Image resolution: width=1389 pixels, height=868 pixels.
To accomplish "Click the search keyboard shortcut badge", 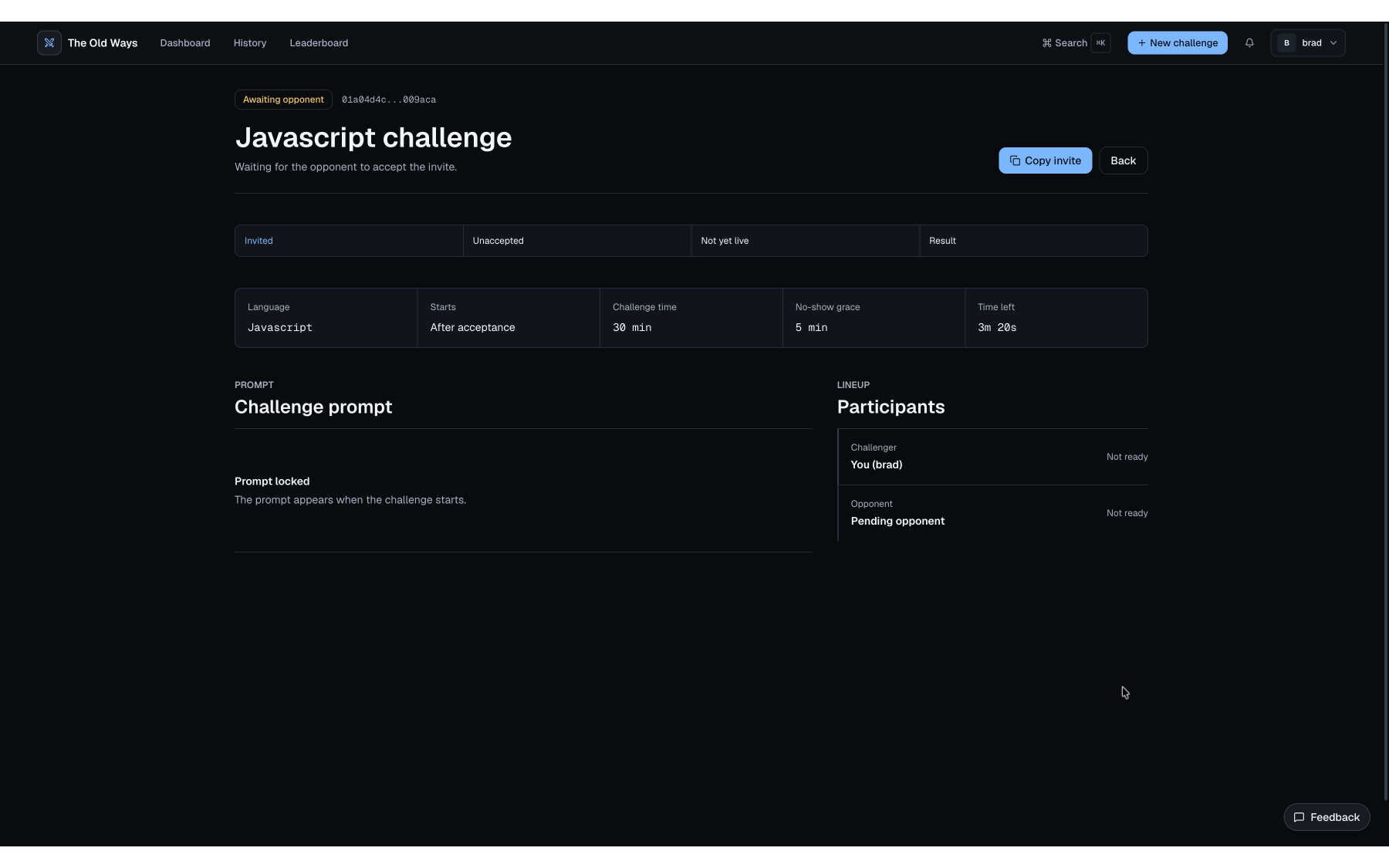I will (x=1100, y=43).
